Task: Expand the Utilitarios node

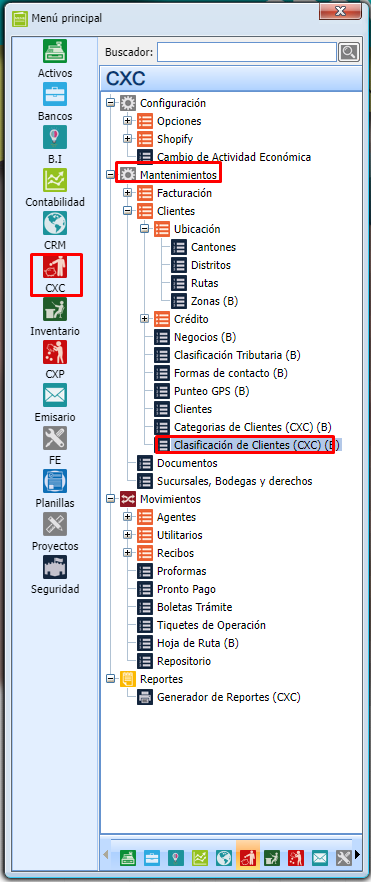Action: 127,535
